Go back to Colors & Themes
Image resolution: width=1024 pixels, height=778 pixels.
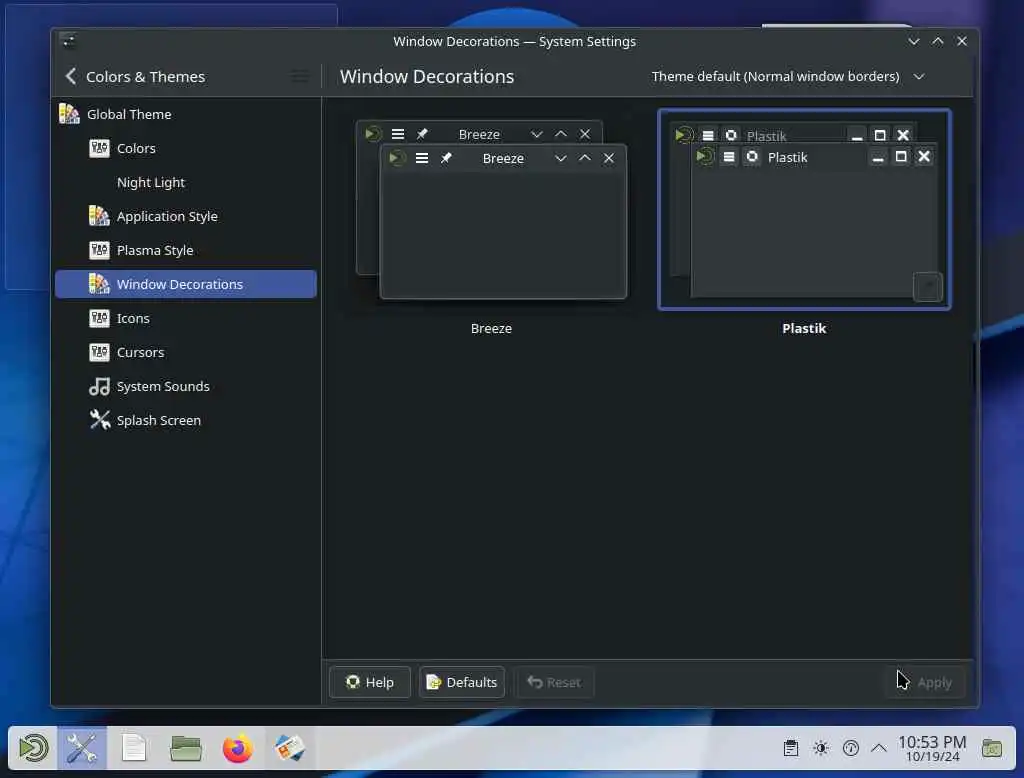point(135,76)
